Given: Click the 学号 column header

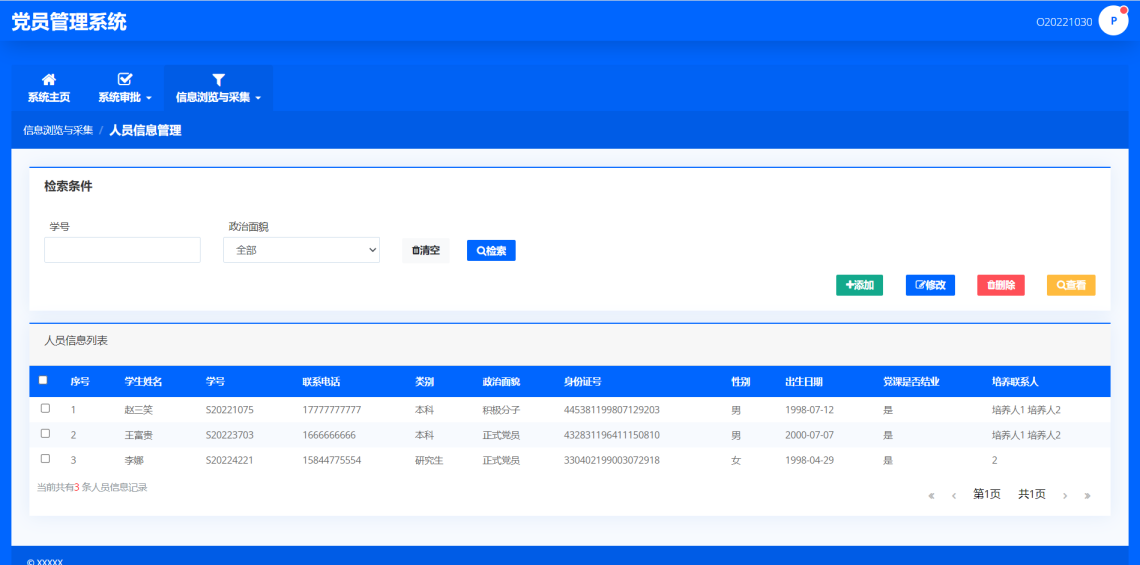Looking at the screenshot, I should point(215,382).
